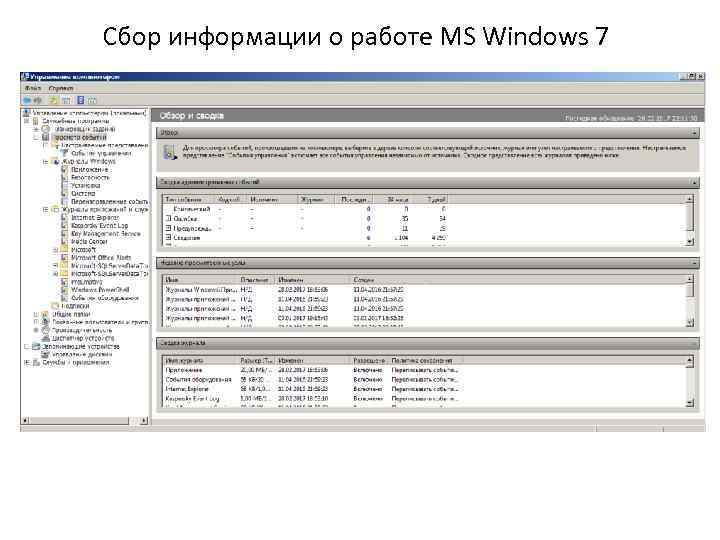Viewport: 720px width, 540px height.
Task: Select Локальные пользователи и группы
Action: 100,322
